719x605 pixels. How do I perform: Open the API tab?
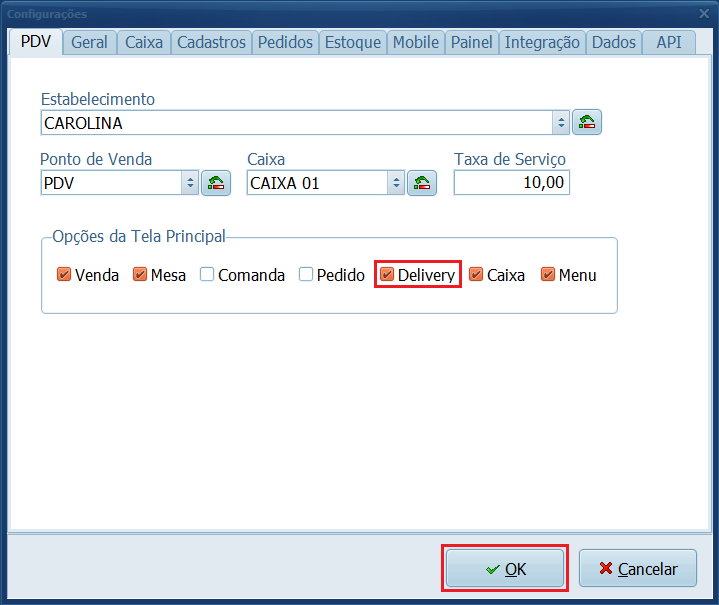669,42
